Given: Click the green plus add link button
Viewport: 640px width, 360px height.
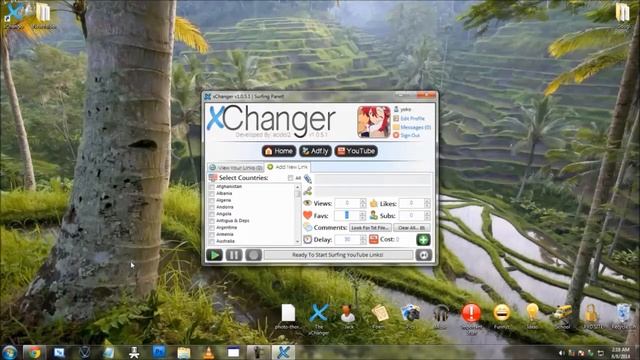Looking at the screenshot, I should coord(423,240).
